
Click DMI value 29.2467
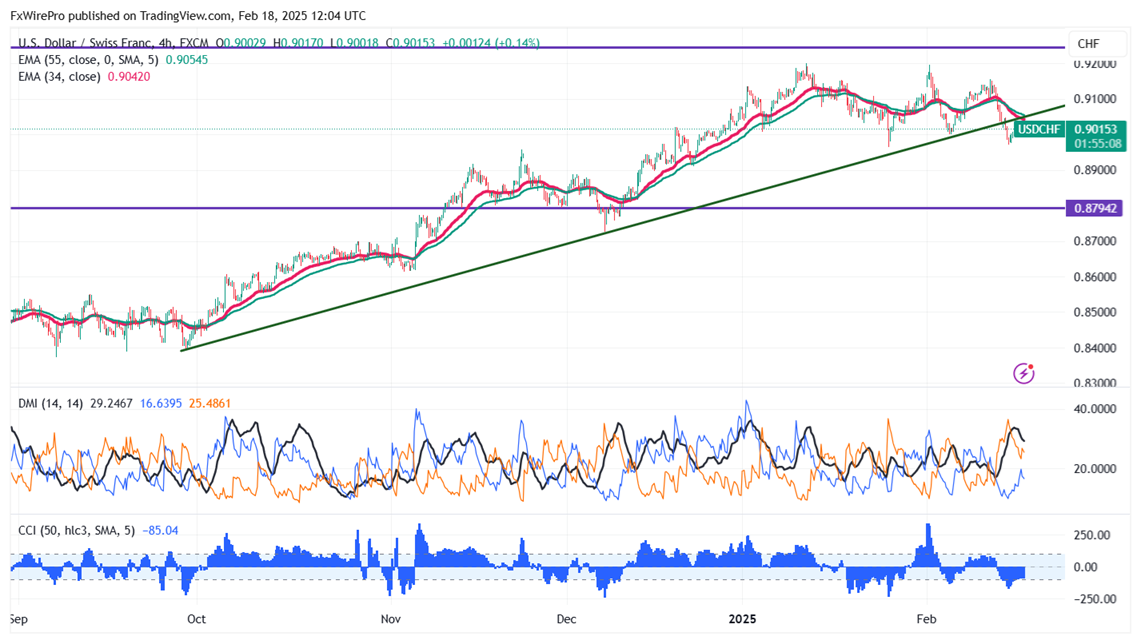coord(111,403)
